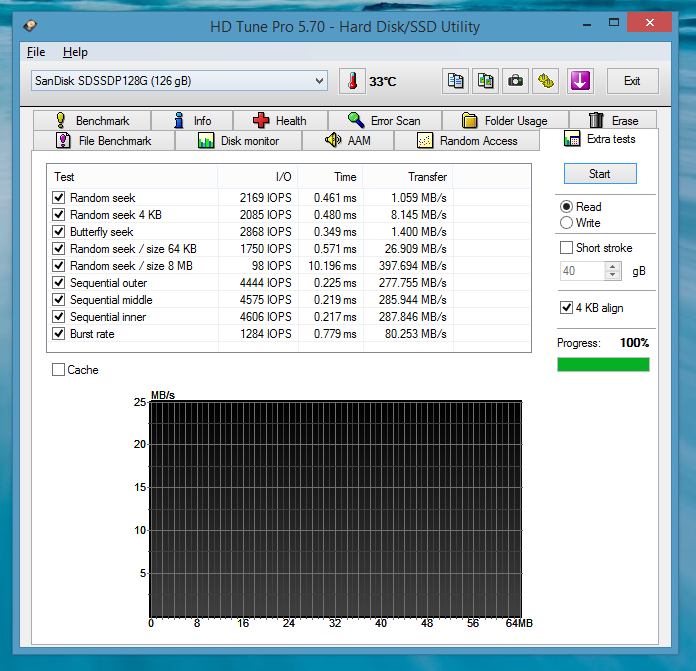Enable the Cache checkbox
The height and width of the screenshot is (671, 696).
58,370
